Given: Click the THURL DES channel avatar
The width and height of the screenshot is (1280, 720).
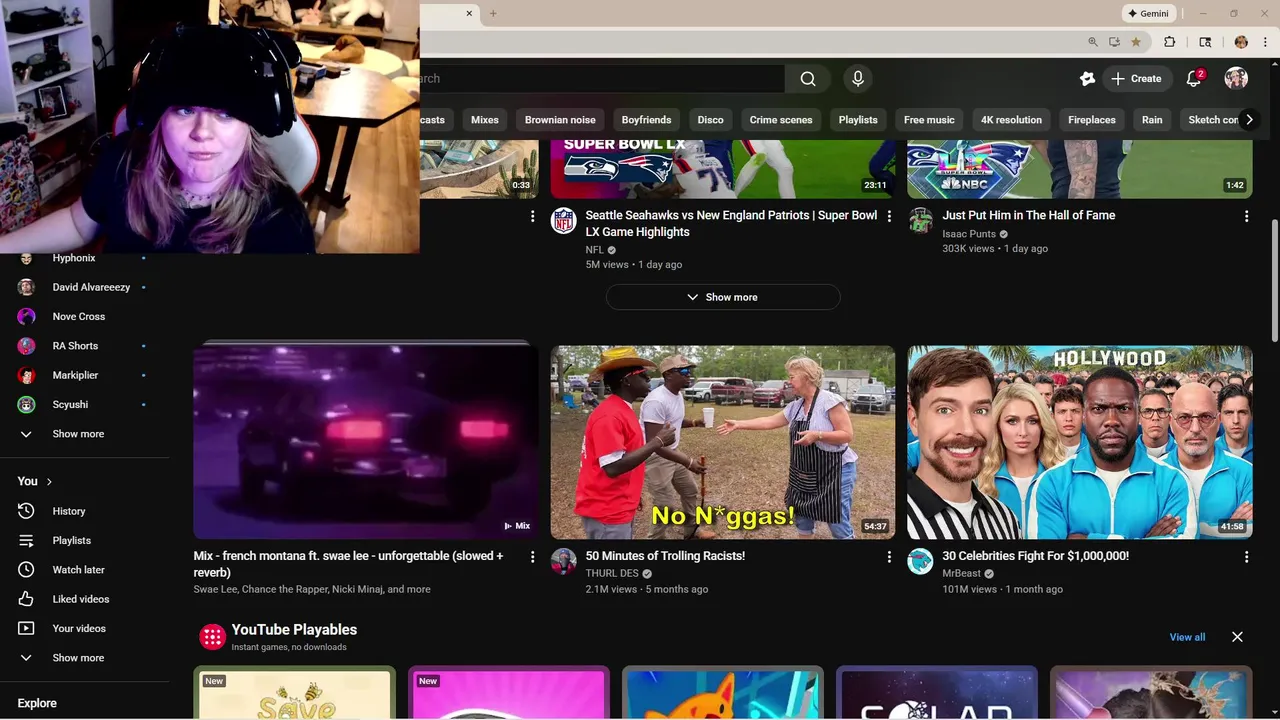Looking at the screenshot, I should coord(564,561).
